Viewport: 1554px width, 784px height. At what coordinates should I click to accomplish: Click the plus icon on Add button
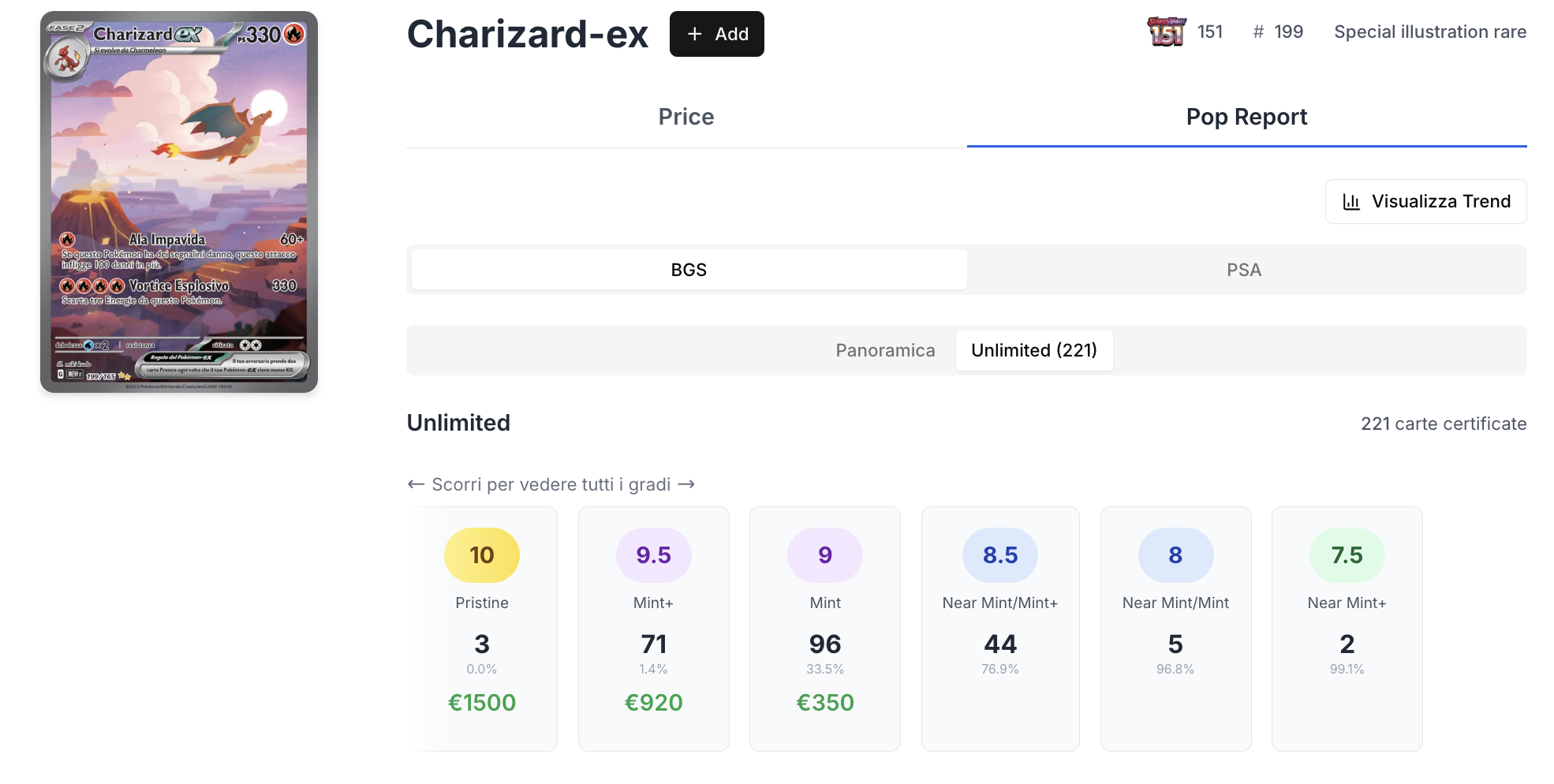pyautogui.click(x=694, y=34)
